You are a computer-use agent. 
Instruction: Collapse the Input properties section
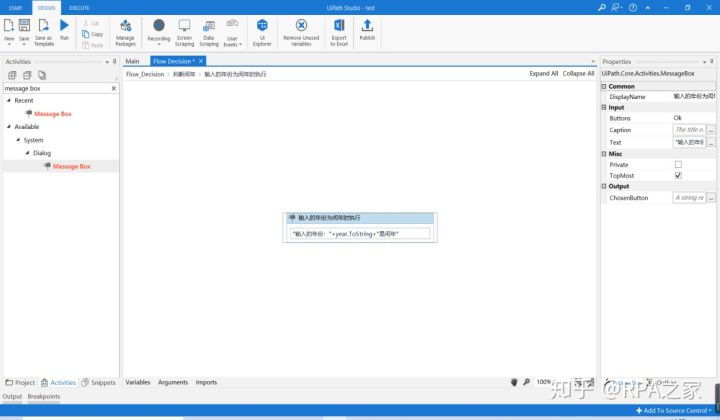[x=604, y=107]
